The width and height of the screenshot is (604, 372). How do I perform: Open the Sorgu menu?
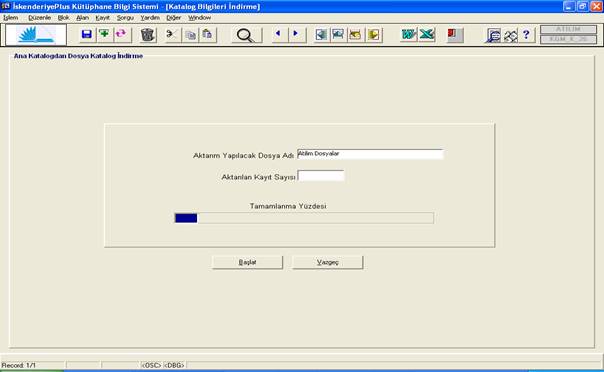pos(125,18)
